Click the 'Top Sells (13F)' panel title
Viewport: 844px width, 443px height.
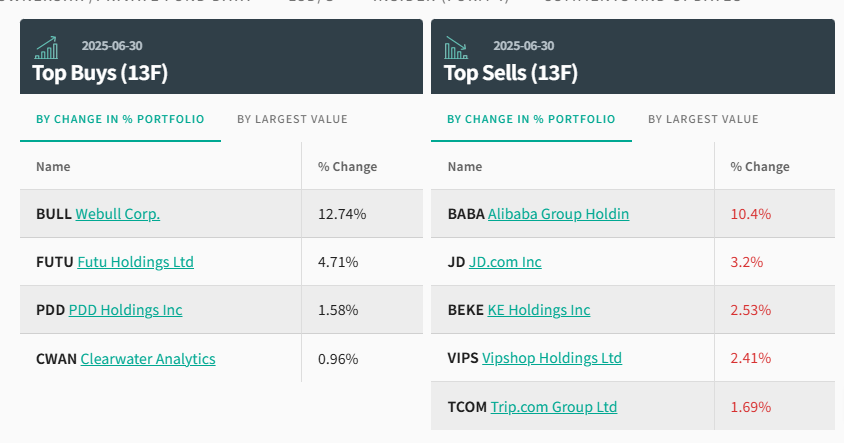[510, 72]
